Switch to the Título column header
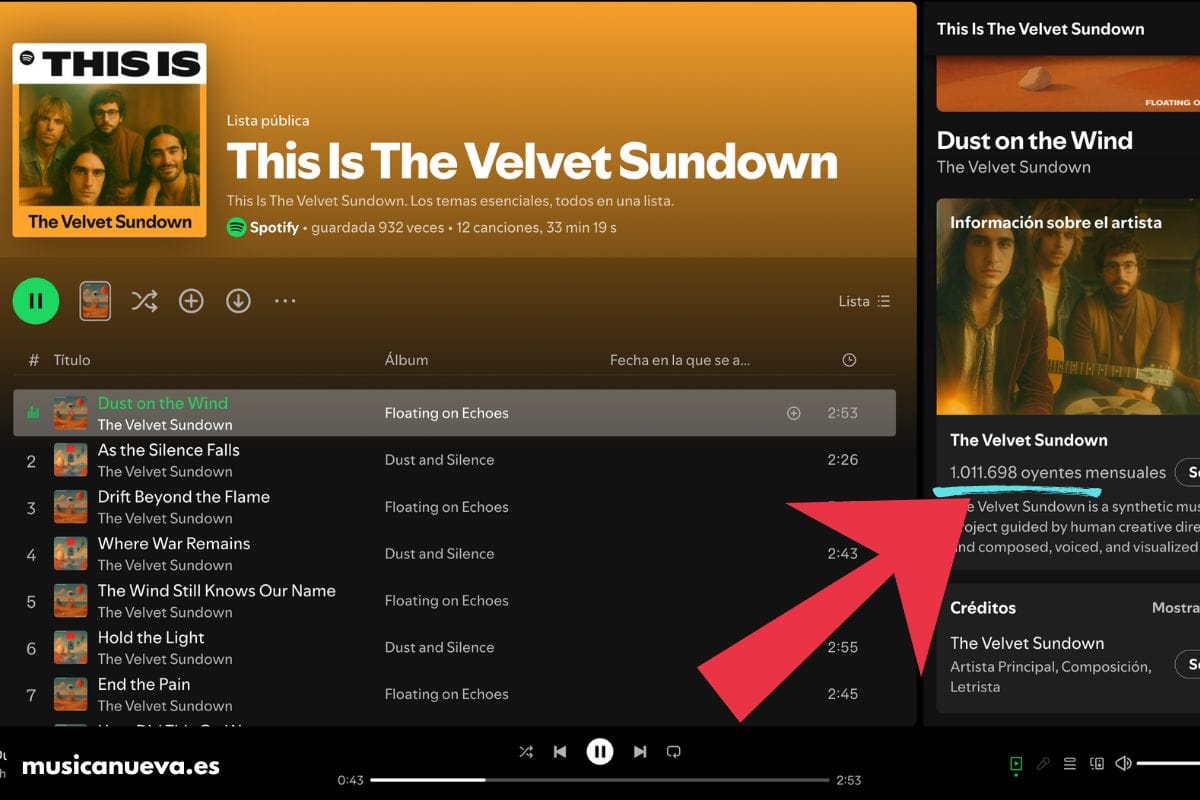 (x=72, y=360)
